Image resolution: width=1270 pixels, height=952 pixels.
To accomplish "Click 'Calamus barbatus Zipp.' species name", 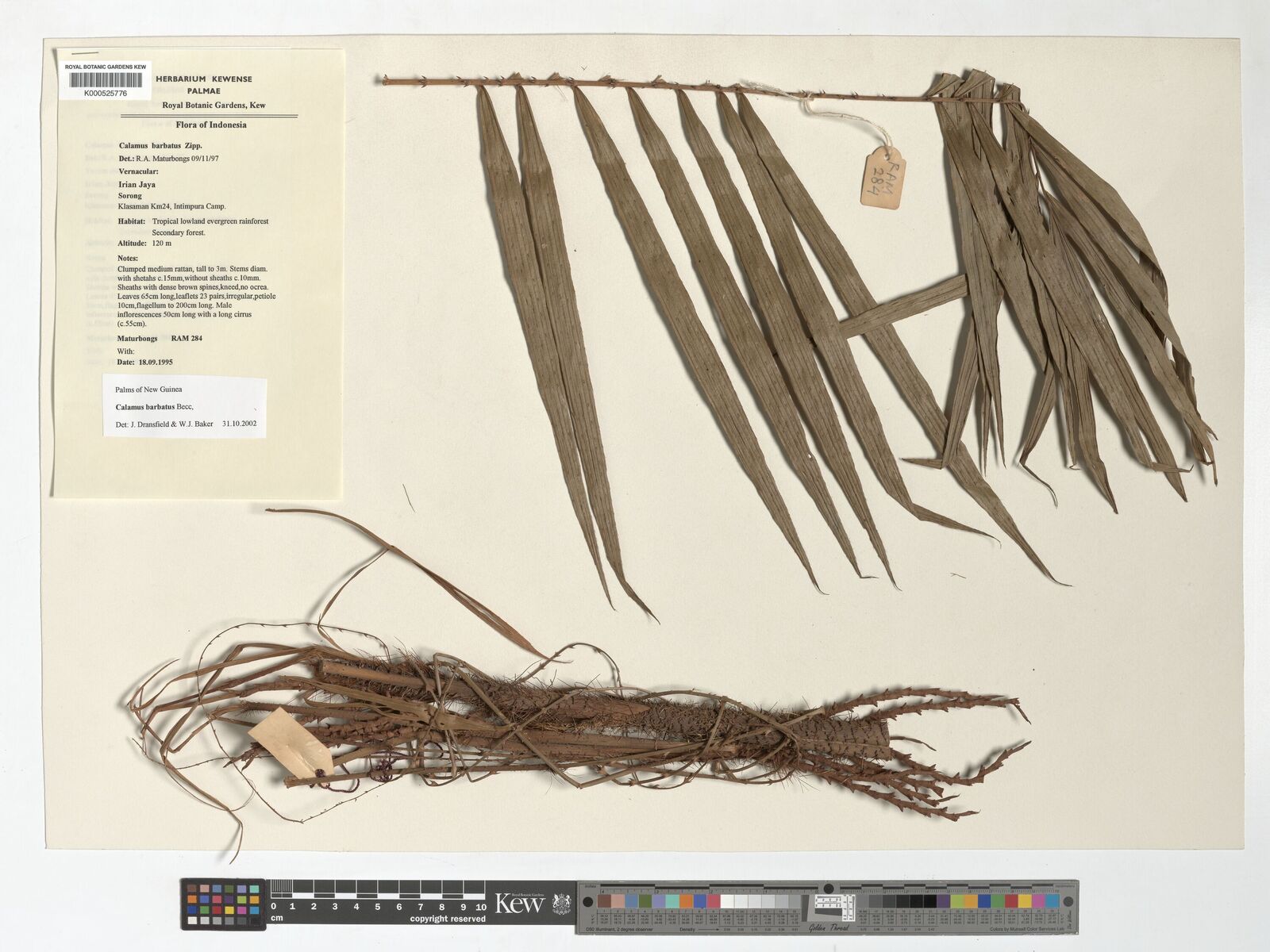I will [x=160, y=146].
